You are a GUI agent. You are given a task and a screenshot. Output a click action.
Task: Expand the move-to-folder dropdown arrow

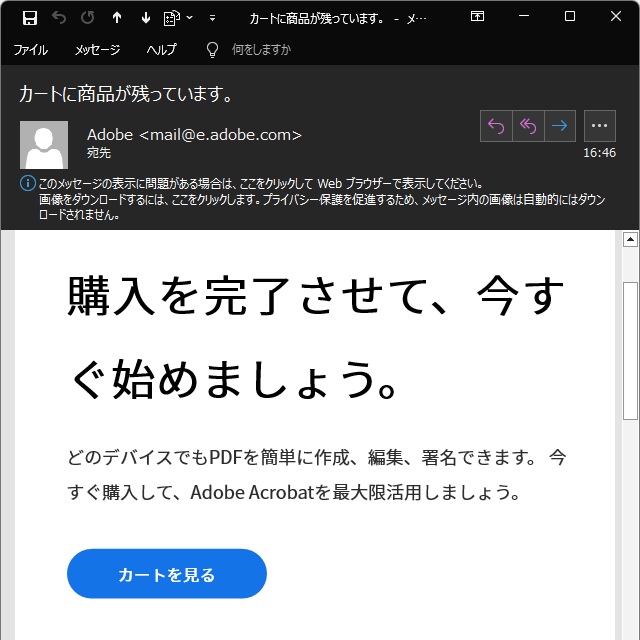(x=190, y=18)
